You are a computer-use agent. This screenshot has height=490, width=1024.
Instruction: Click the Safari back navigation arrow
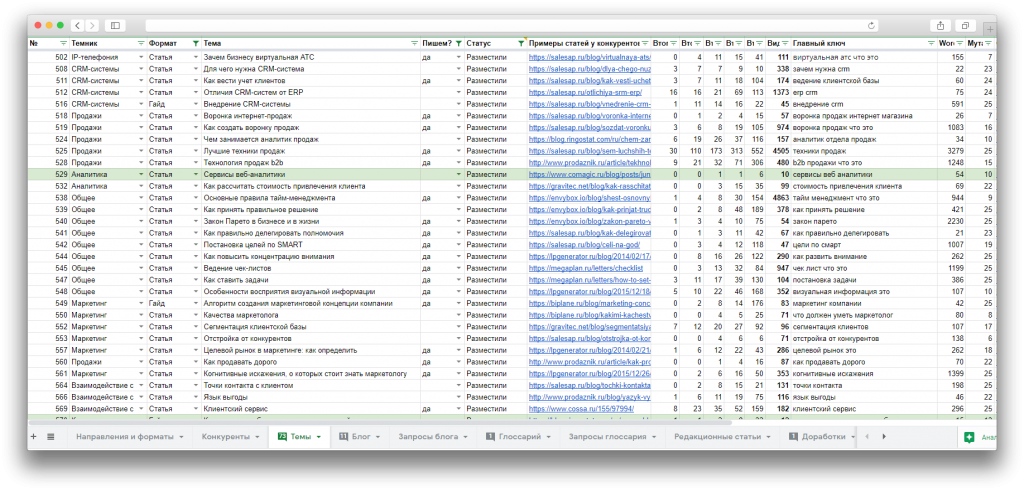(78, 25)
